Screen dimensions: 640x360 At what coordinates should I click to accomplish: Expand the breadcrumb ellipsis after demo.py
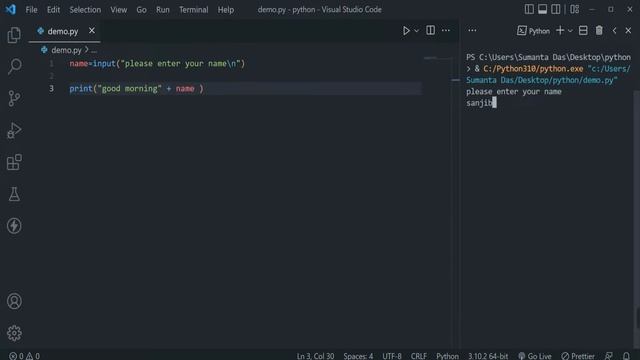[94, 51]
